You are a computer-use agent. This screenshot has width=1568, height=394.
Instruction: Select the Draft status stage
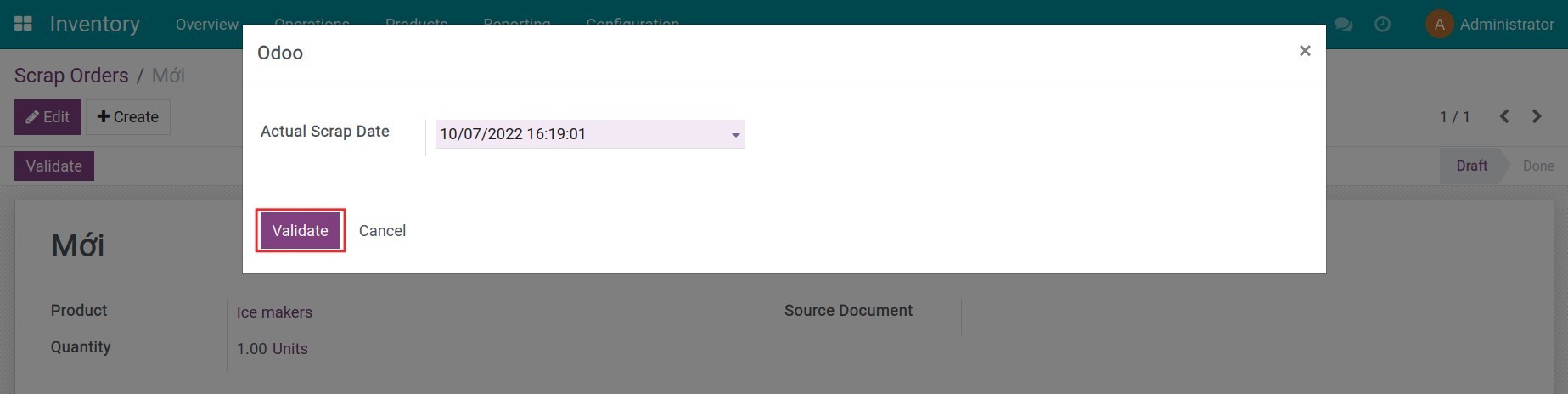(x=1471, y=166)
